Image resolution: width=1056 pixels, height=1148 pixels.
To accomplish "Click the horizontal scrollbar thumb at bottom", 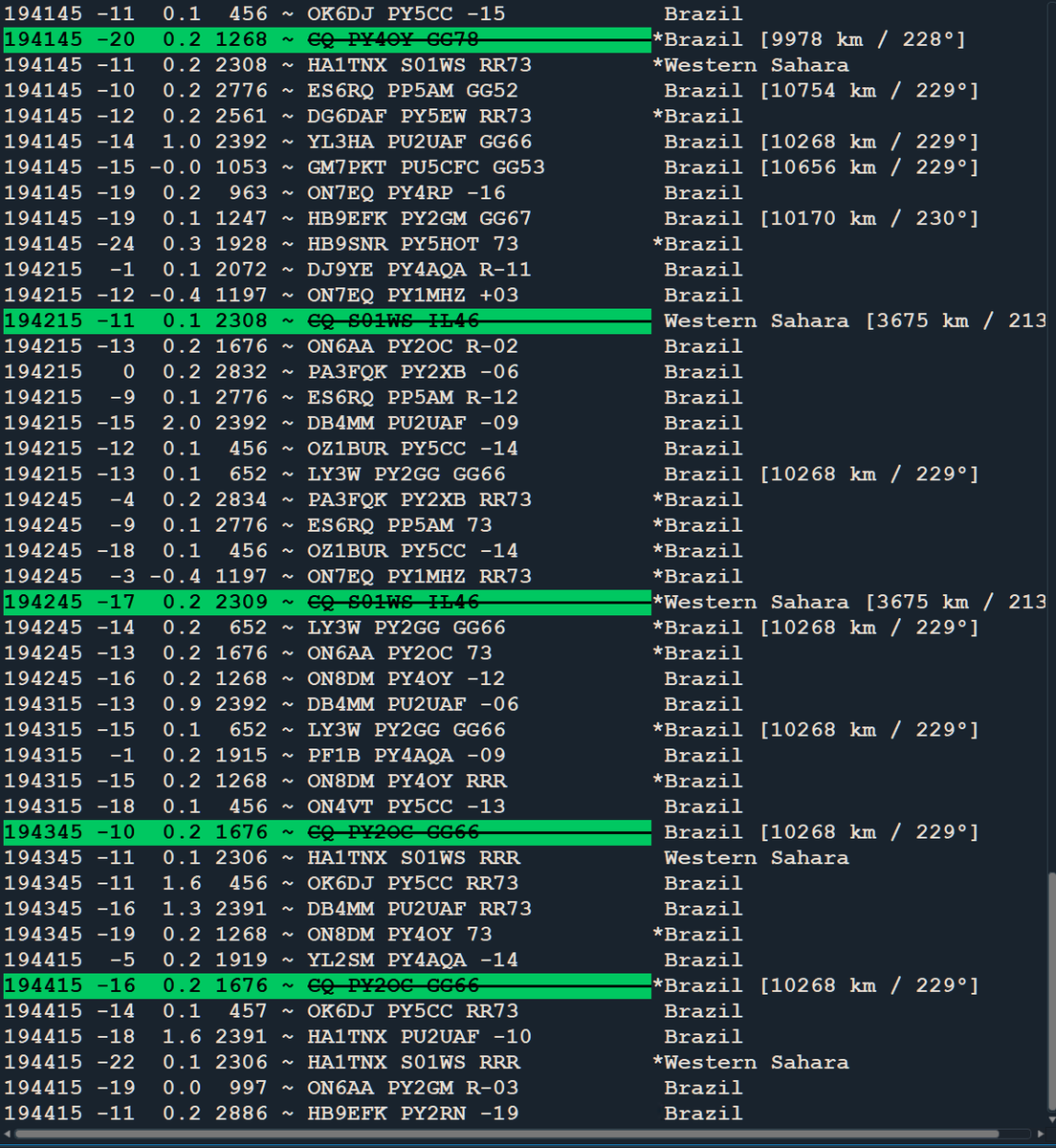I will pos(507,1134).
